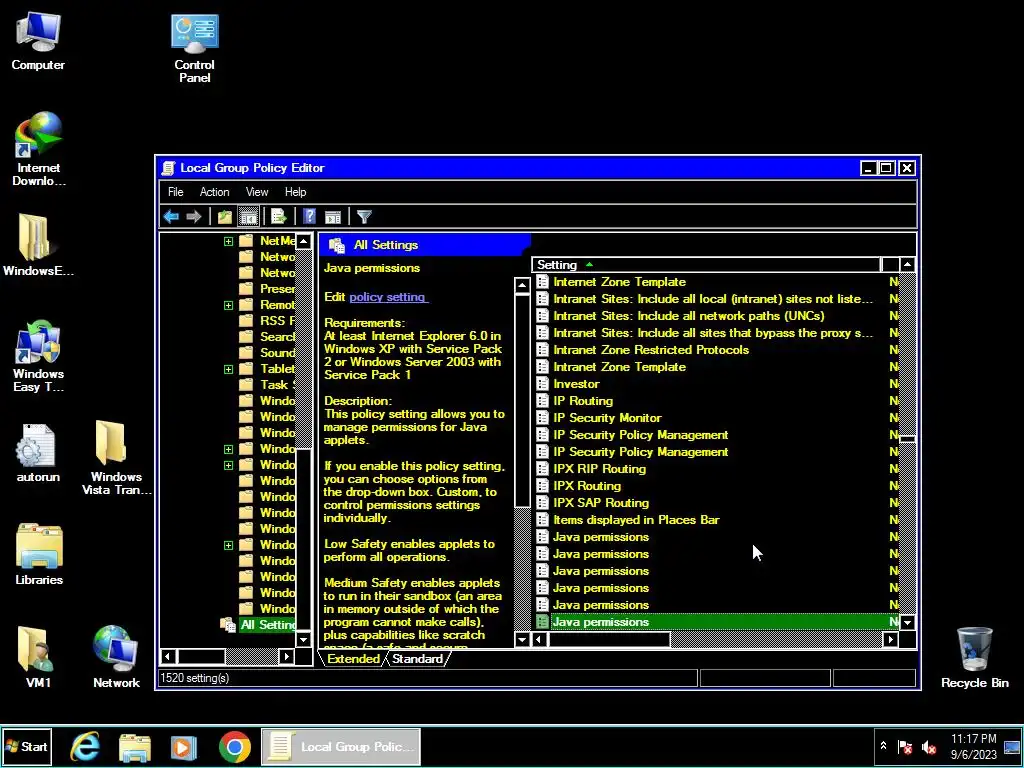
Task: Select the Network desktop icon
Action: 116,656
